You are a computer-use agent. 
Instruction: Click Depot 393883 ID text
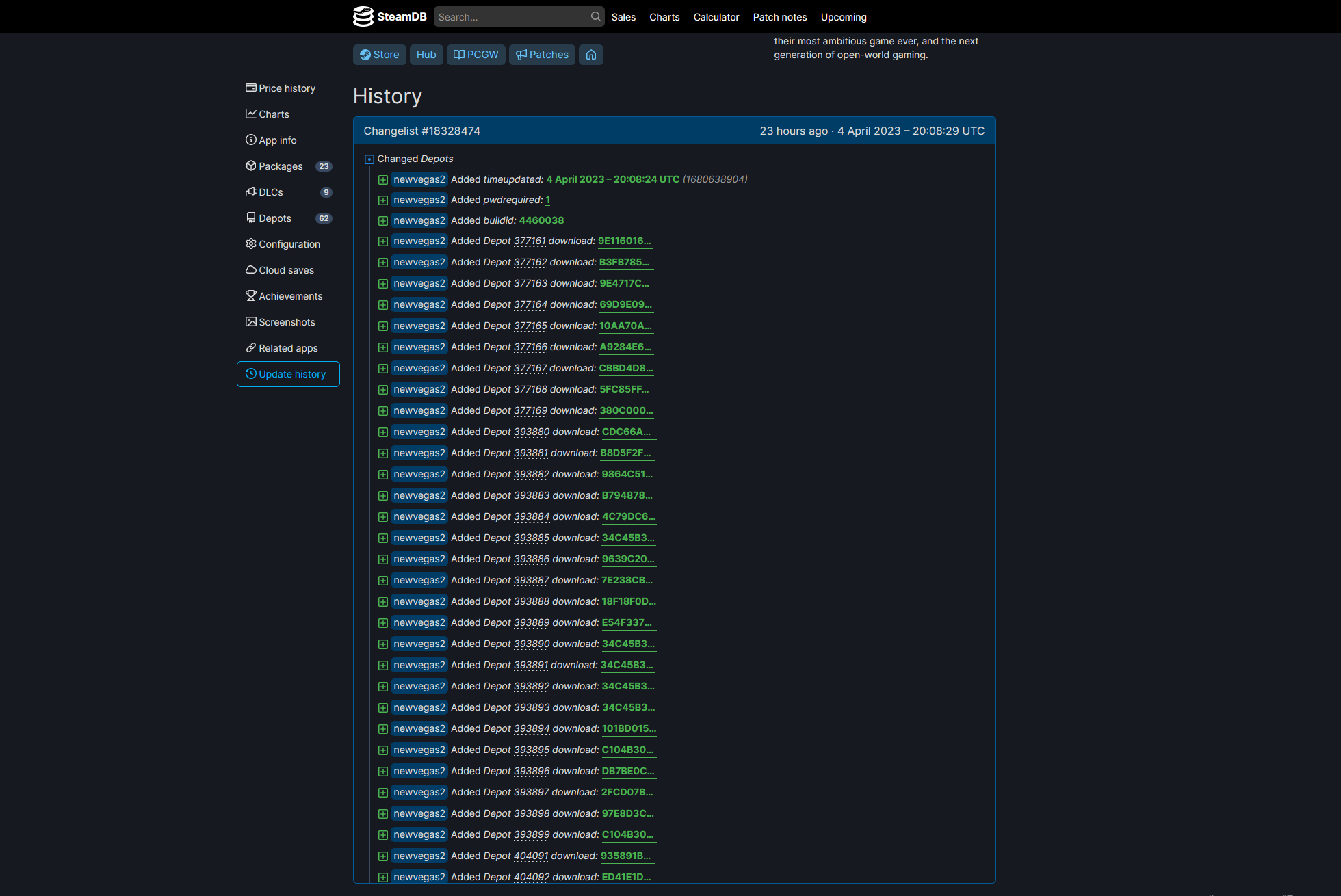tap(532, 495)
